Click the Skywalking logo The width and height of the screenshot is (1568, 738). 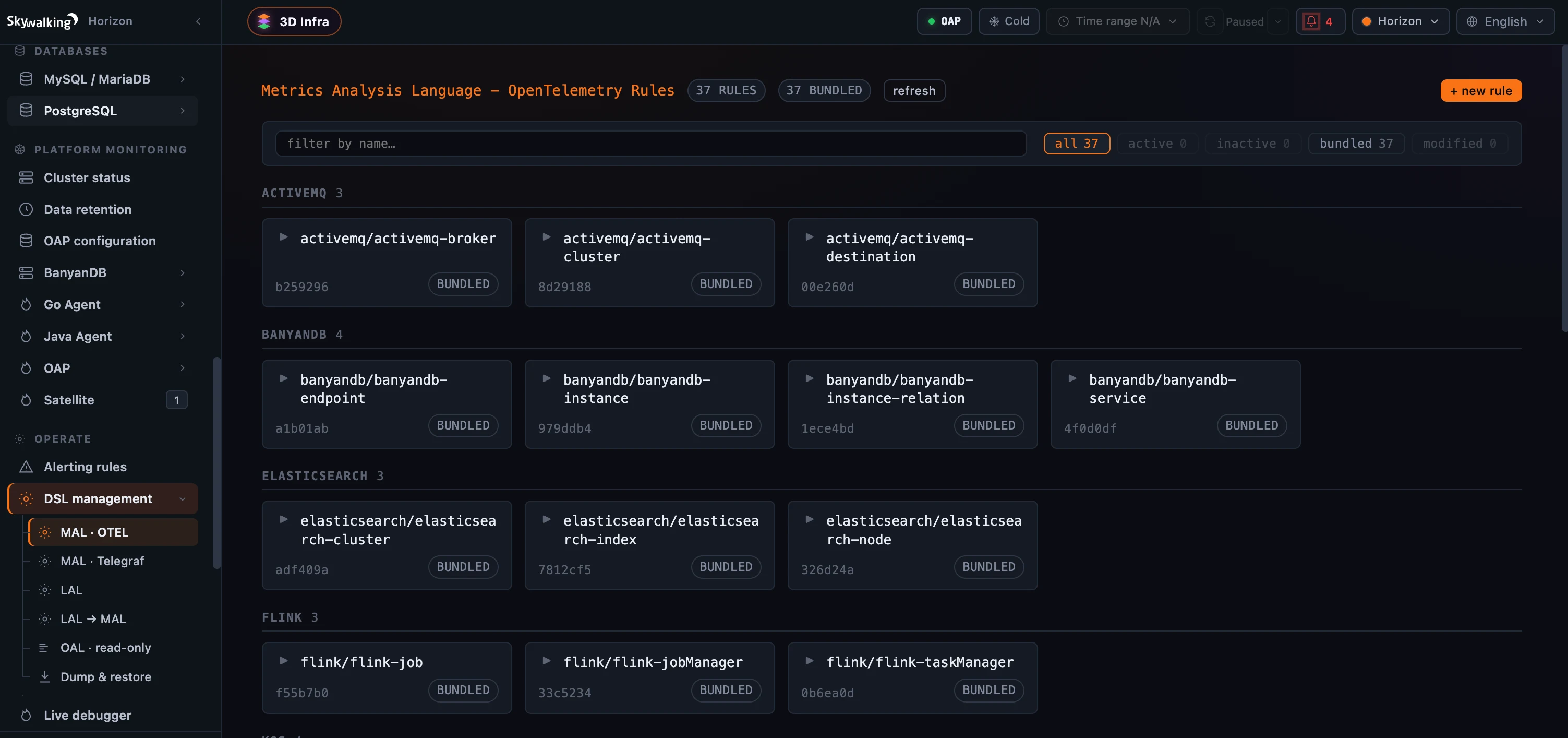coord(42,21)
